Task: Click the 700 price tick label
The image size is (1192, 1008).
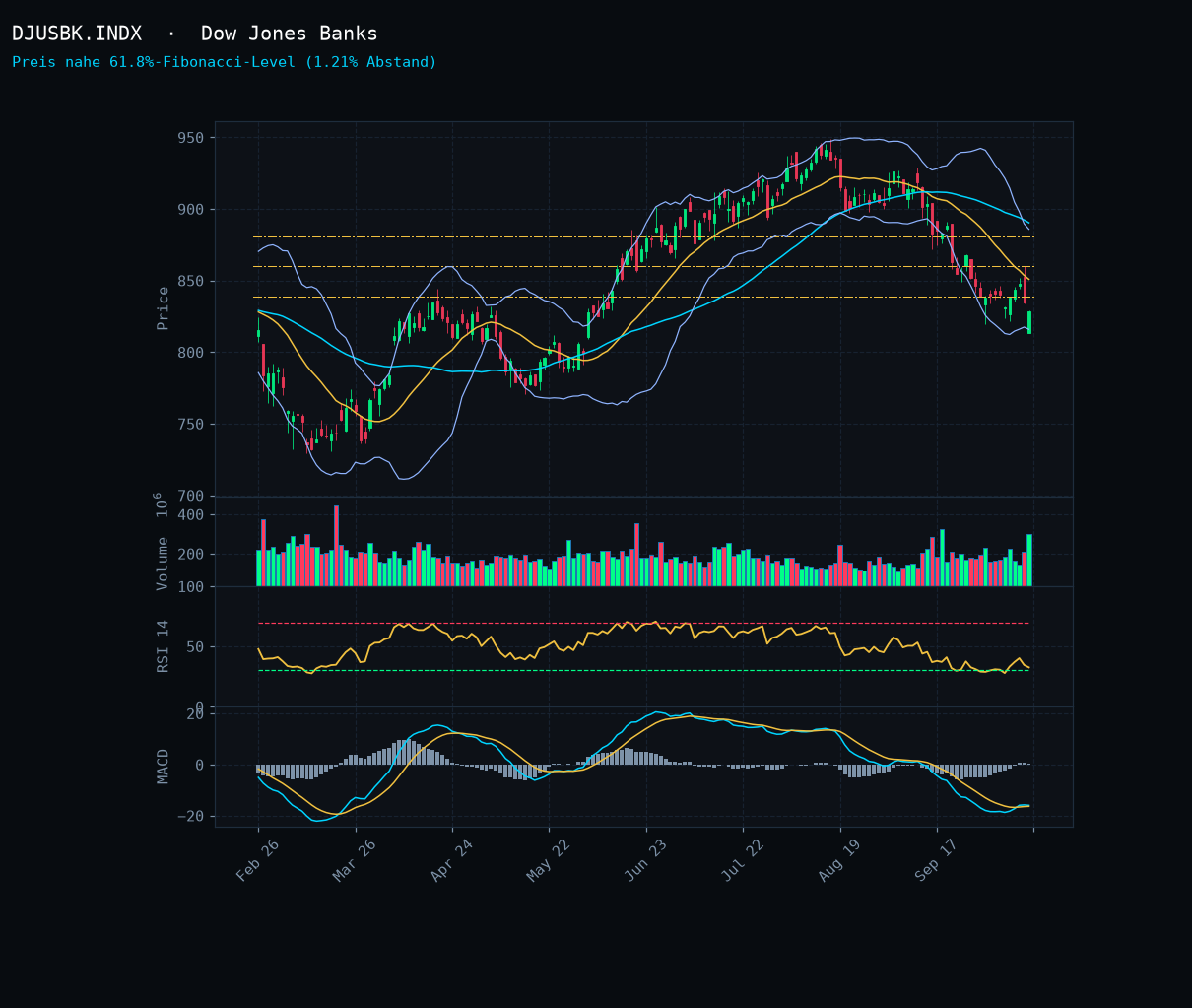Action: coord(191,496)
